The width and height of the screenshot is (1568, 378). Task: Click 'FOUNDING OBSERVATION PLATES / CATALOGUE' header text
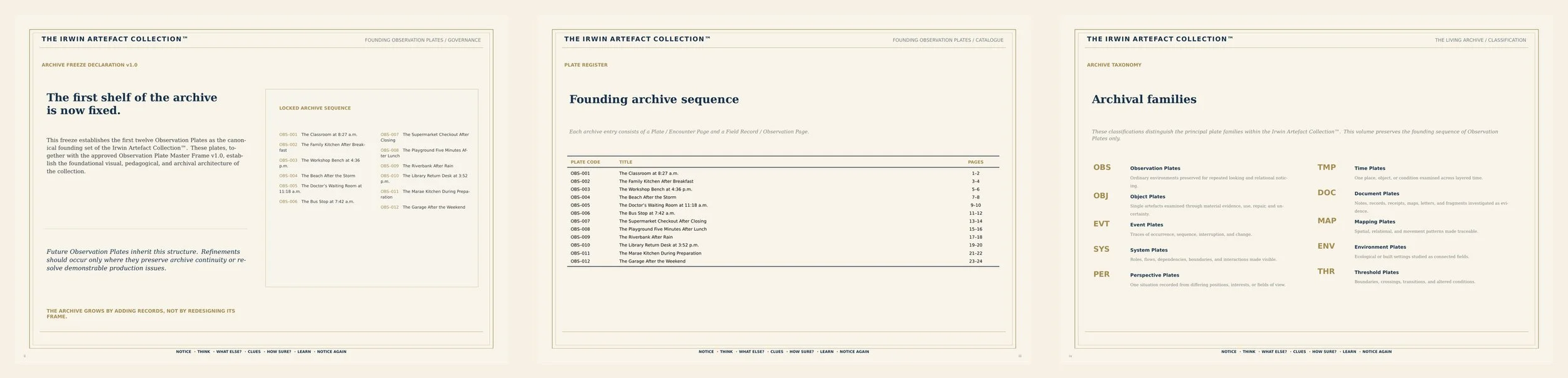pos(948,40)
